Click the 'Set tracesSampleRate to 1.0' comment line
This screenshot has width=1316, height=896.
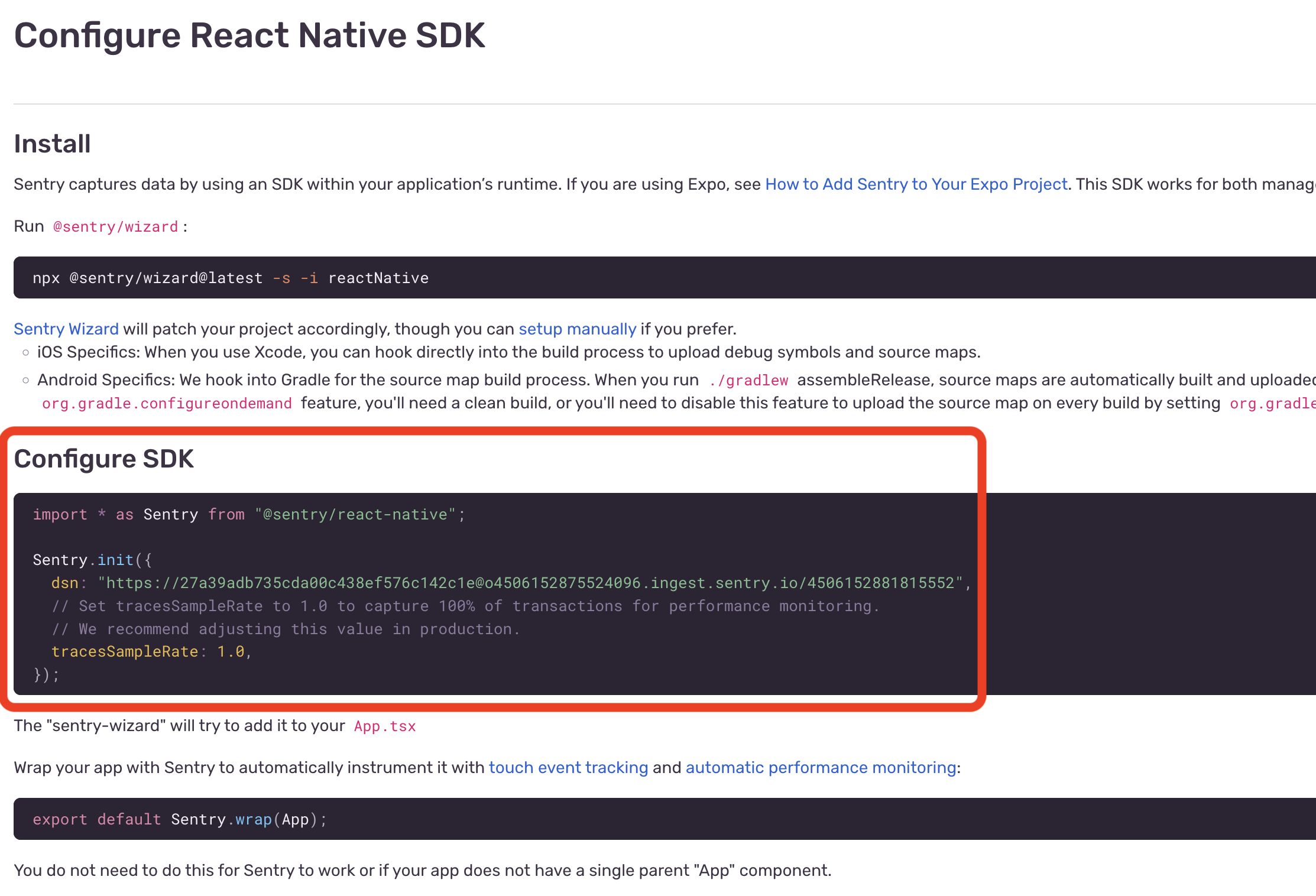pyautogui.click(x=465, y=606)
